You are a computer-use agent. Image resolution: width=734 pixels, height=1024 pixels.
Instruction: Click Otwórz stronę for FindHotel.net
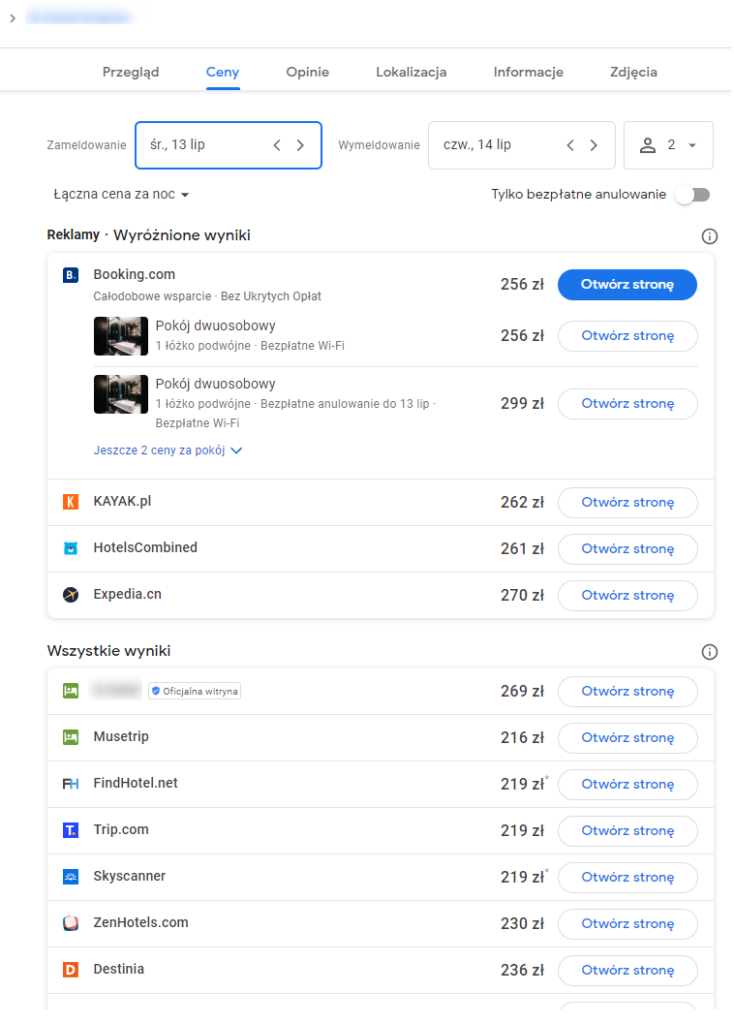click(628, 784)
